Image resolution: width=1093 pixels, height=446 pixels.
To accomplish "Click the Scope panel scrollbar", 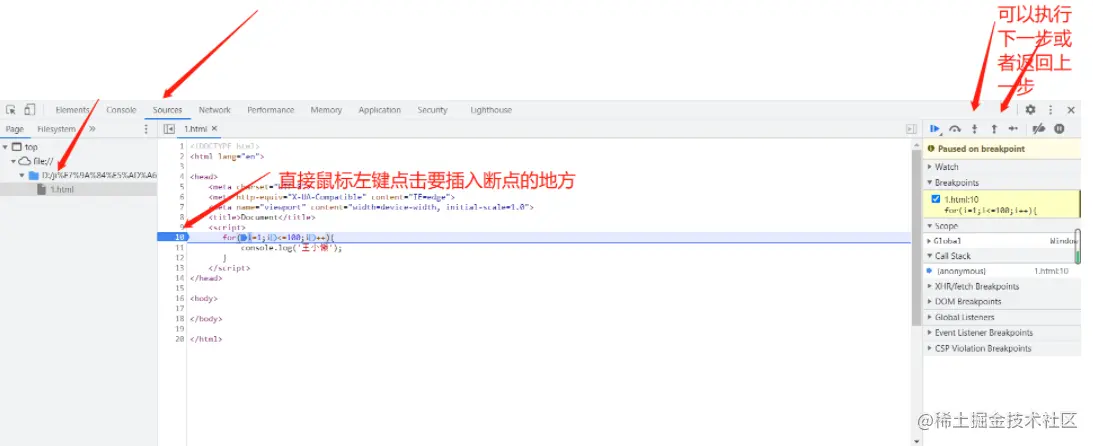I will pos(1078,247).
